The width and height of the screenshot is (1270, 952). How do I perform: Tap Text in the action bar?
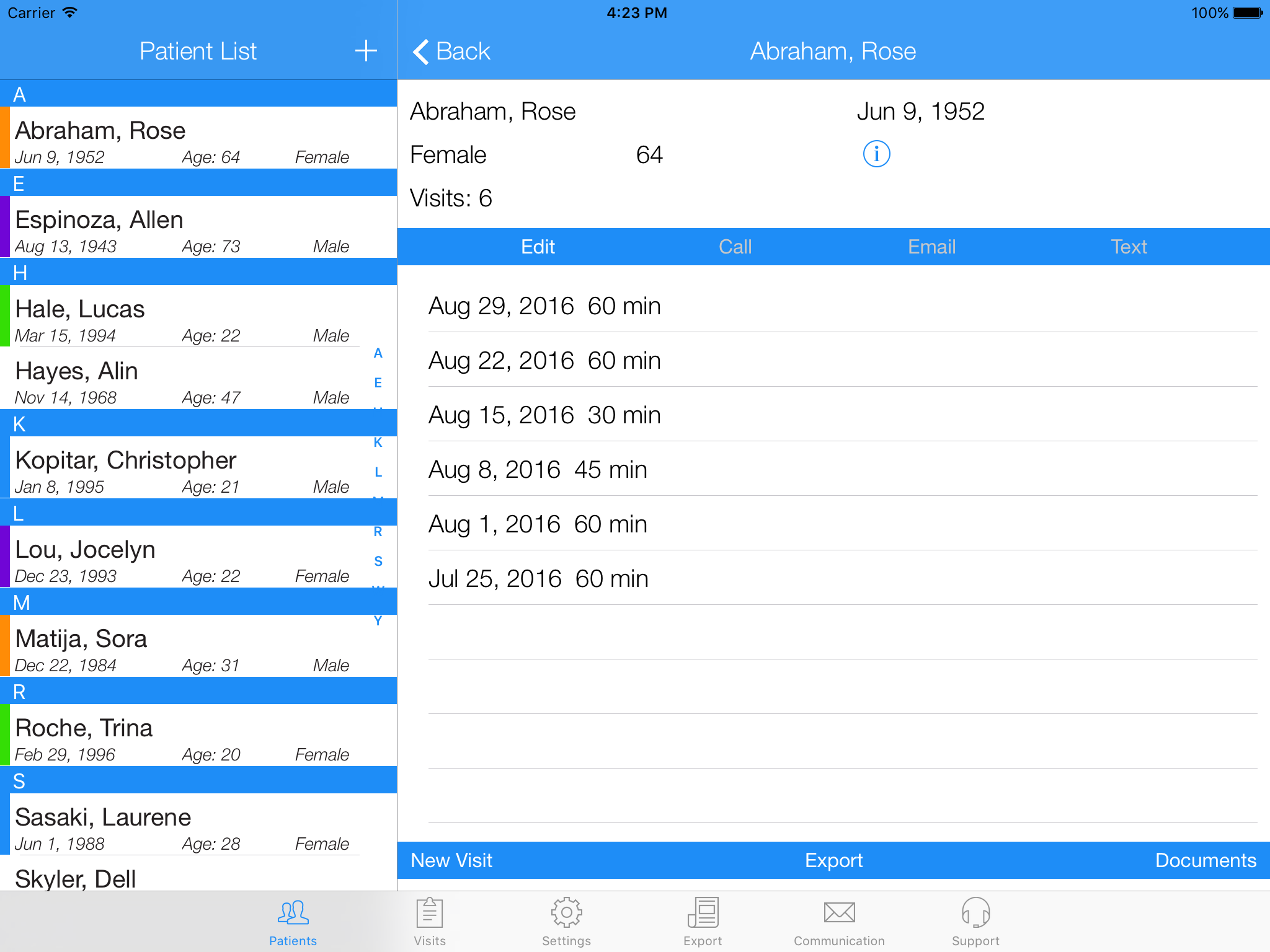pyautogui.click(x=1129, y=247)
